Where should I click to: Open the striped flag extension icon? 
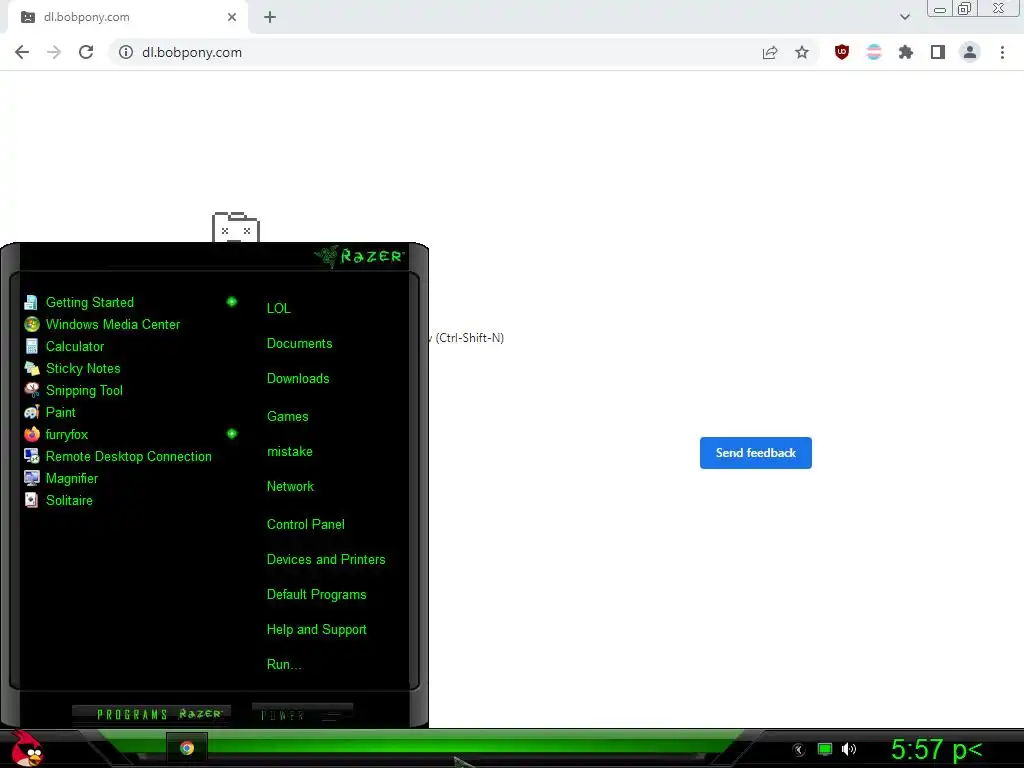(x=874, y=52)
